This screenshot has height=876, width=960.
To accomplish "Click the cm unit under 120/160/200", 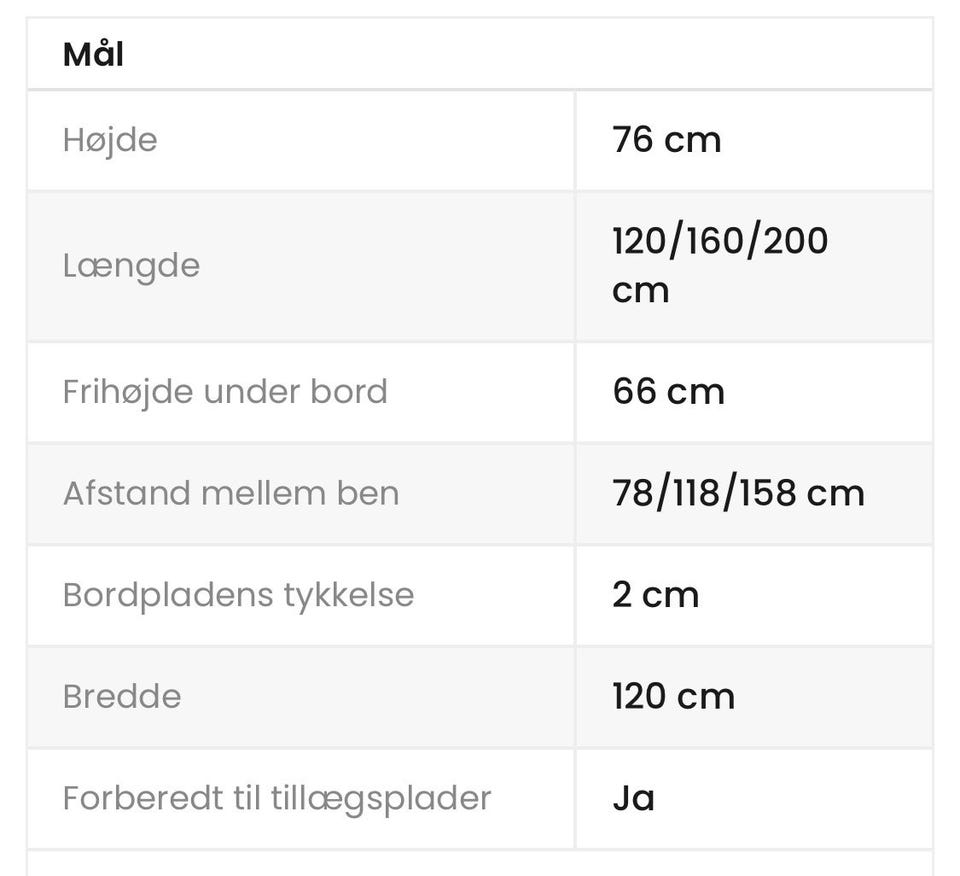I will (x=640, y=291).
